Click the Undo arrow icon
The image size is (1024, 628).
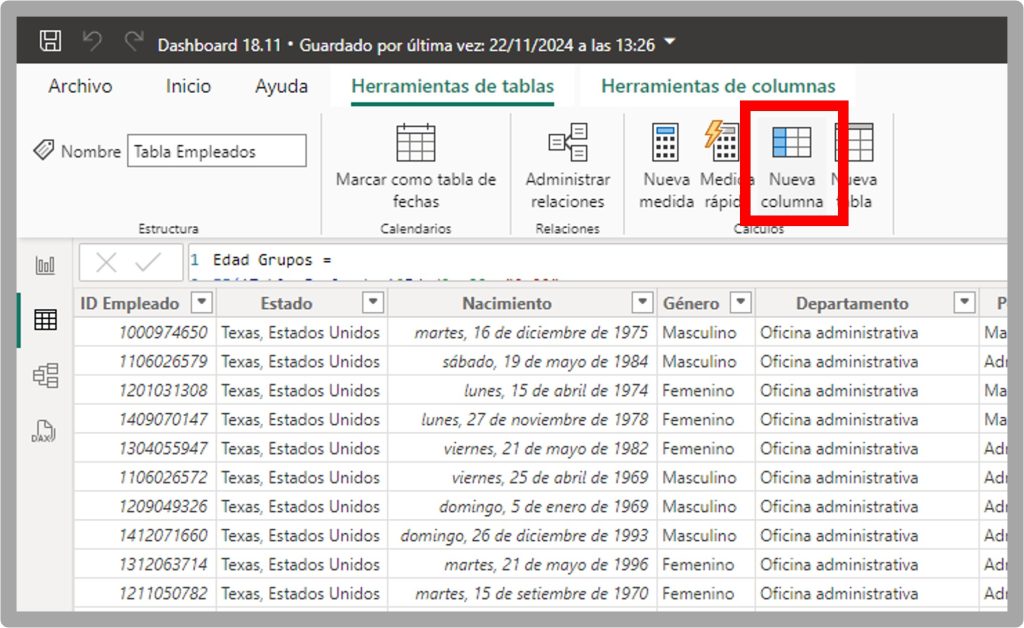tap(92, 42)
